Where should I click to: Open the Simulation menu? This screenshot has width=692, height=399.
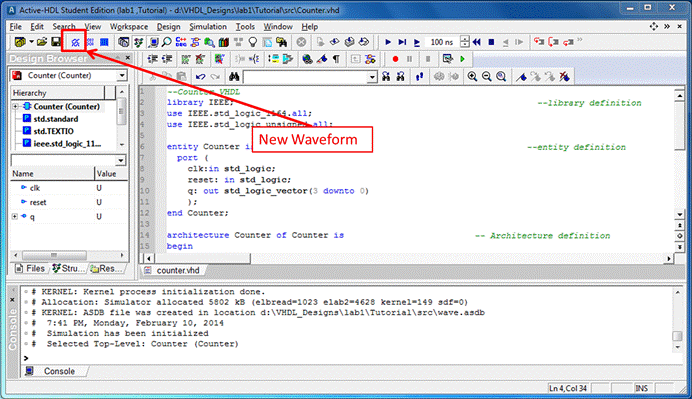tap(208, 27)
